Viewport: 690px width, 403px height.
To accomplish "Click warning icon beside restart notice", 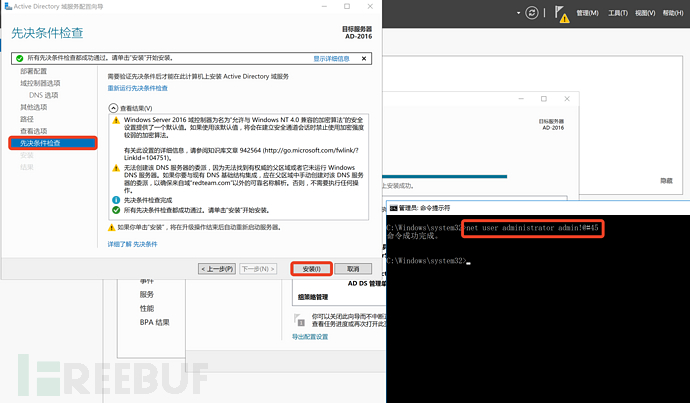I will tap(112, 227).
